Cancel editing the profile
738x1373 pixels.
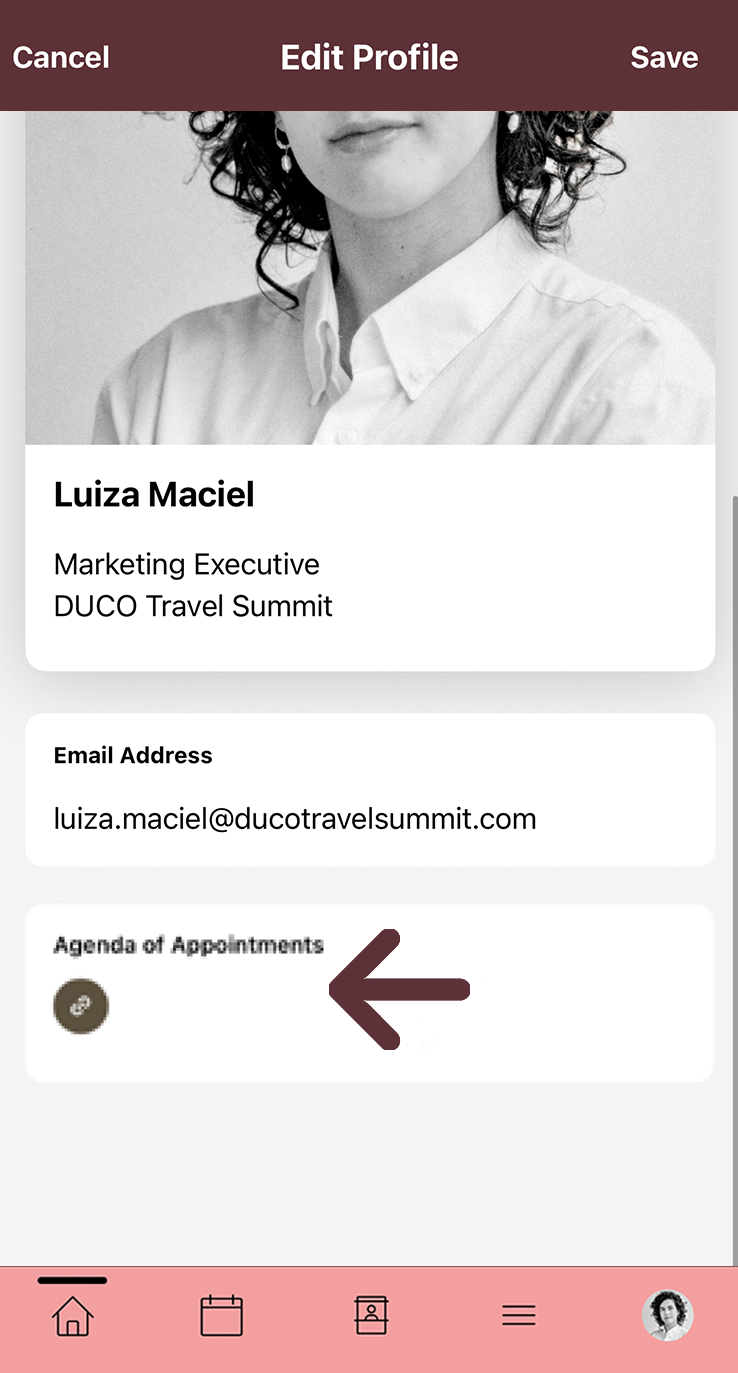(61, 58)
